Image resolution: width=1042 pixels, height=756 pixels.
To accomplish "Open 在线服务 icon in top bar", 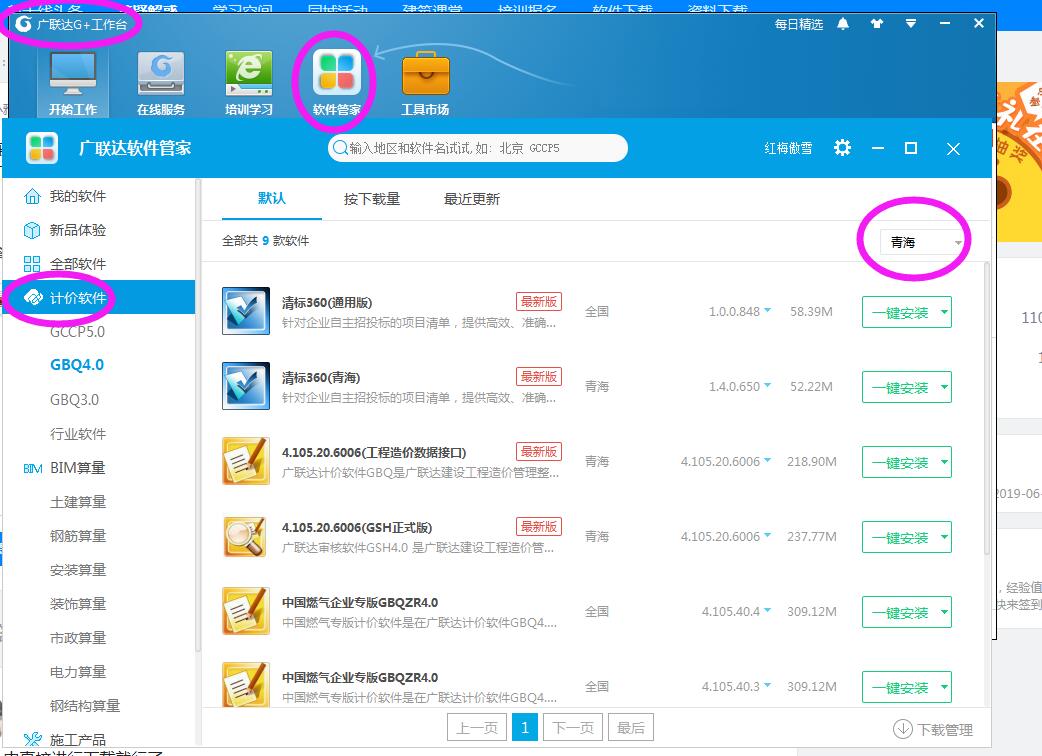I will pyautogui.click(x=161, y=82).
